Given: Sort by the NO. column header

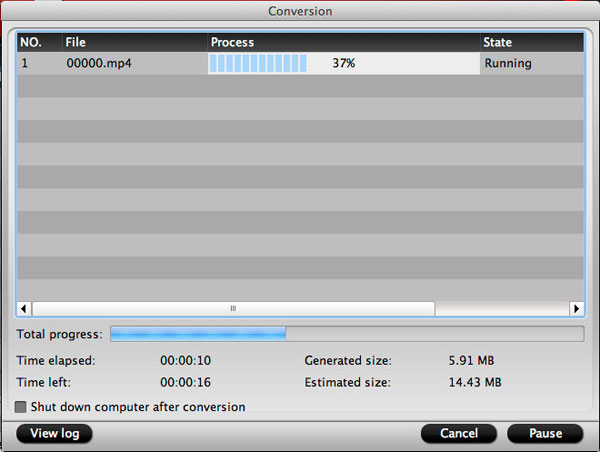Looking at the screenshot, I should pyautogui.click(x=38, y=43).
